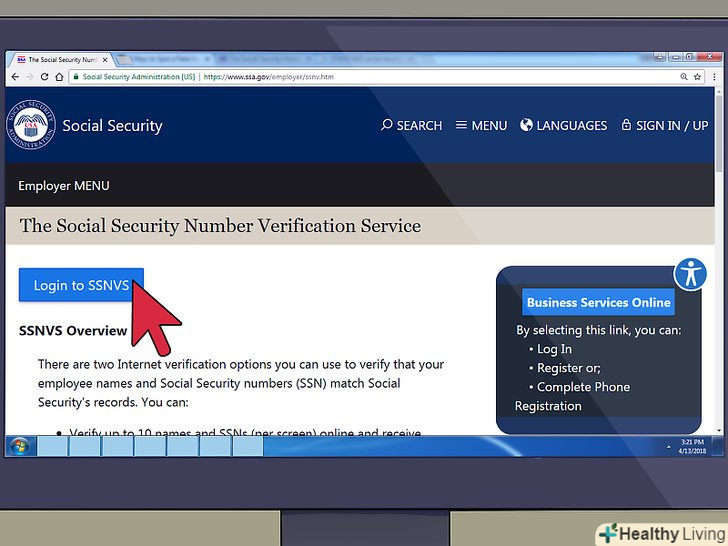Show hidden tray icons arrow
Image resolution: width=728 pixels, height=546 pixels.
click(669, 447)
